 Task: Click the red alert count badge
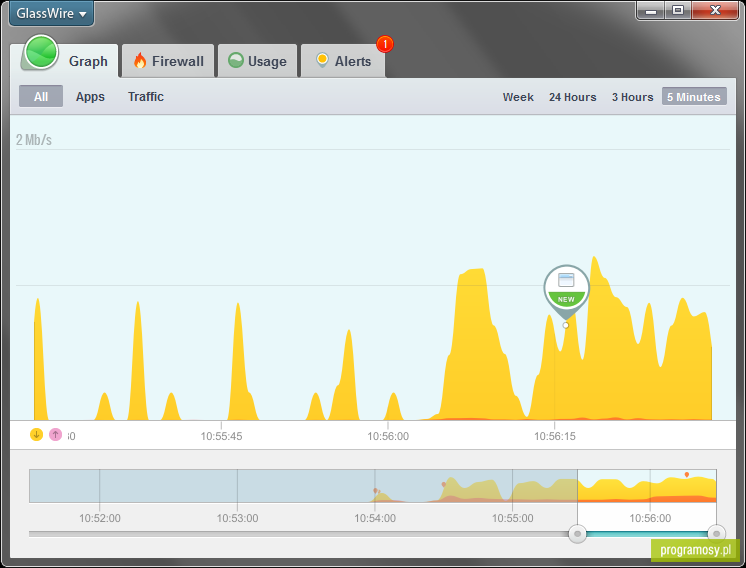(x=385, y=44)
